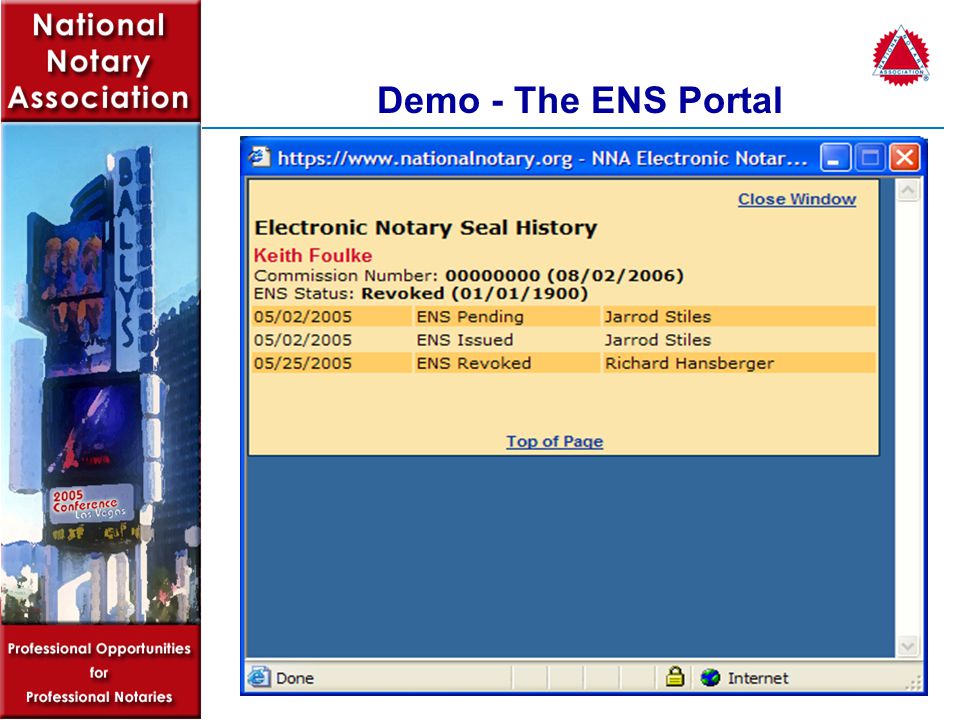The height and width of the screenshot is (720, 960).
Task: Click the '2005 Conference Las Vegas' sign image
Action: tap(91, 503)
